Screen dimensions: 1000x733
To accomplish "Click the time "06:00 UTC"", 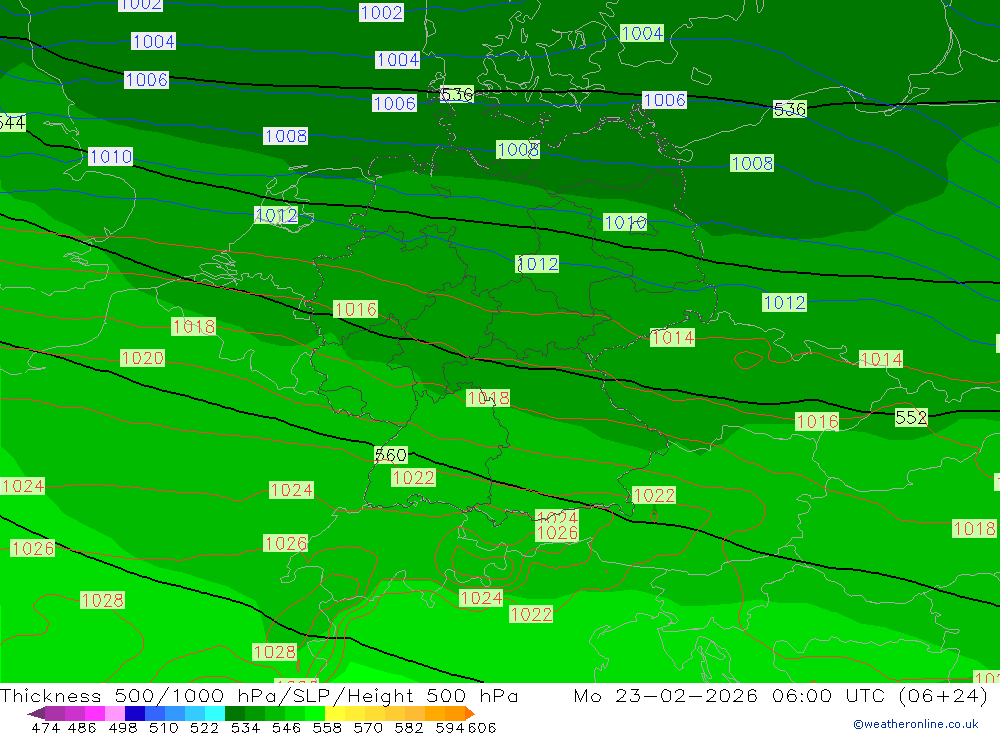I will pos(828,695).
